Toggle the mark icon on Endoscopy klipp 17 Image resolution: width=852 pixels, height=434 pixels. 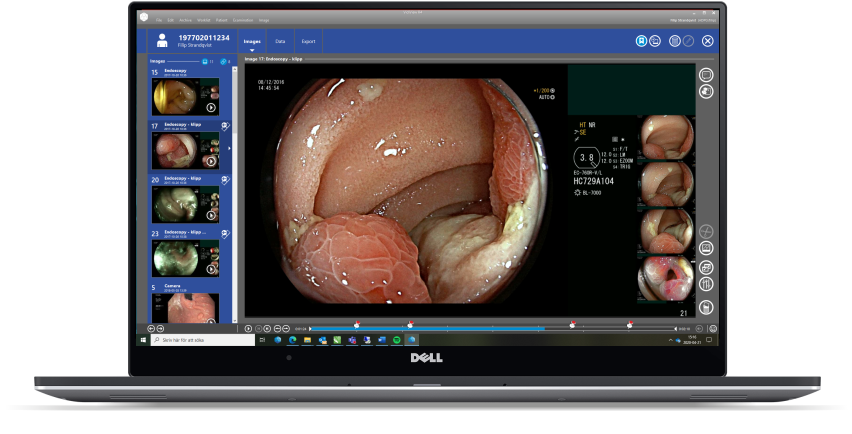(x=224, y=126)
